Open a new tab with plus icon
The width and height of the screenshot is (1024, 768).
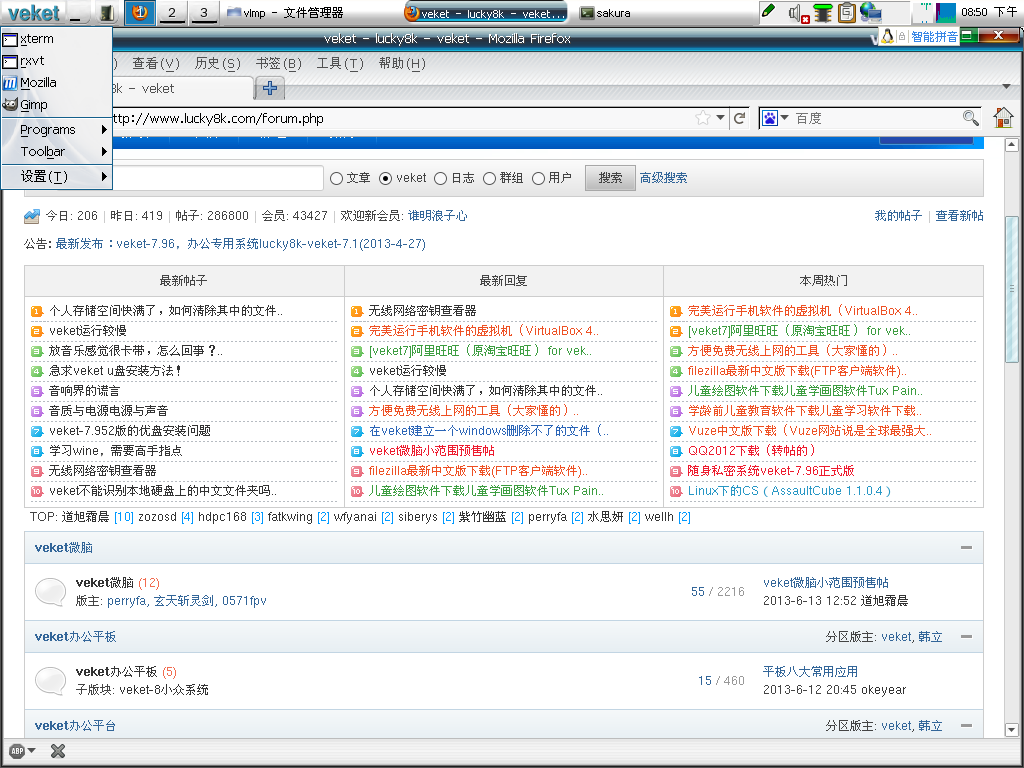(x=270, y=88)
